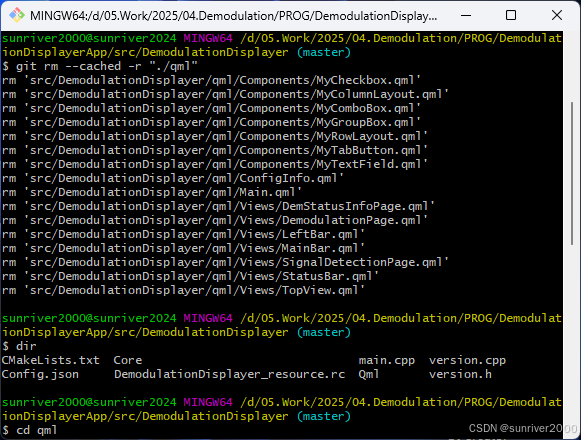Minimize the MINGW64 terminal window

click(466, 16)
